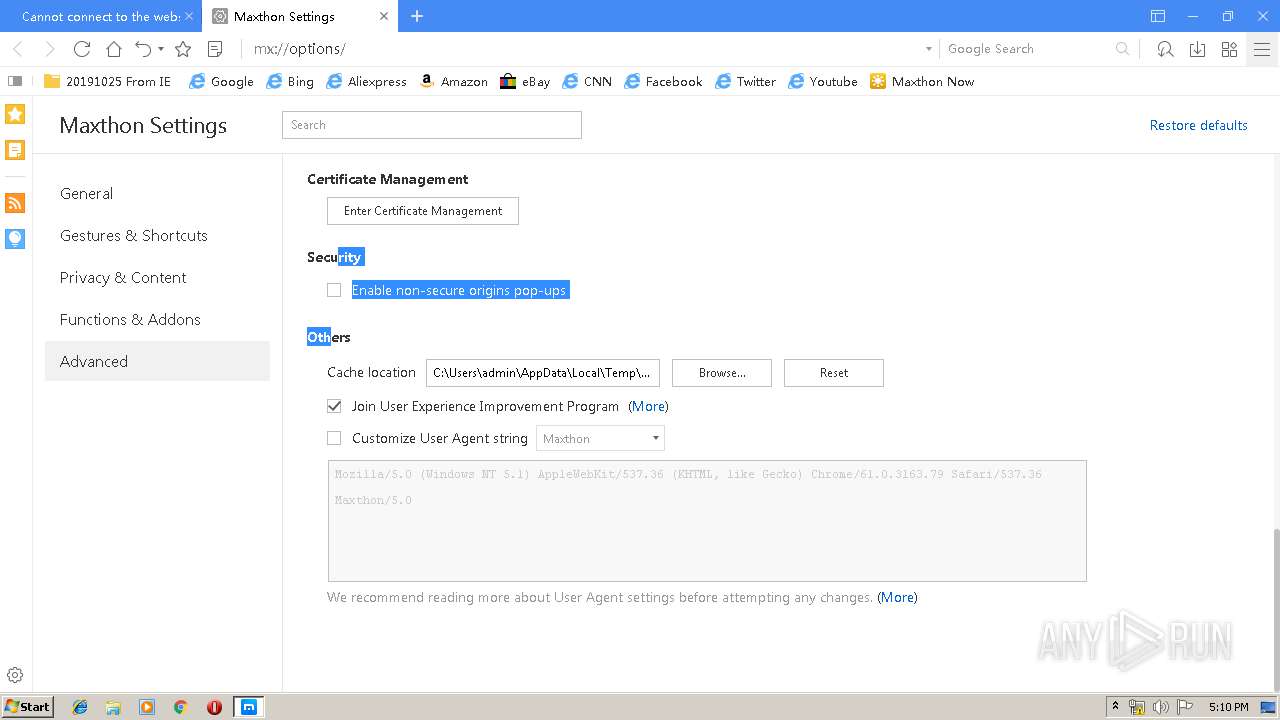Screen dimensions: 1280x720
Task: Go back using the back arrow
Action: 17,49
